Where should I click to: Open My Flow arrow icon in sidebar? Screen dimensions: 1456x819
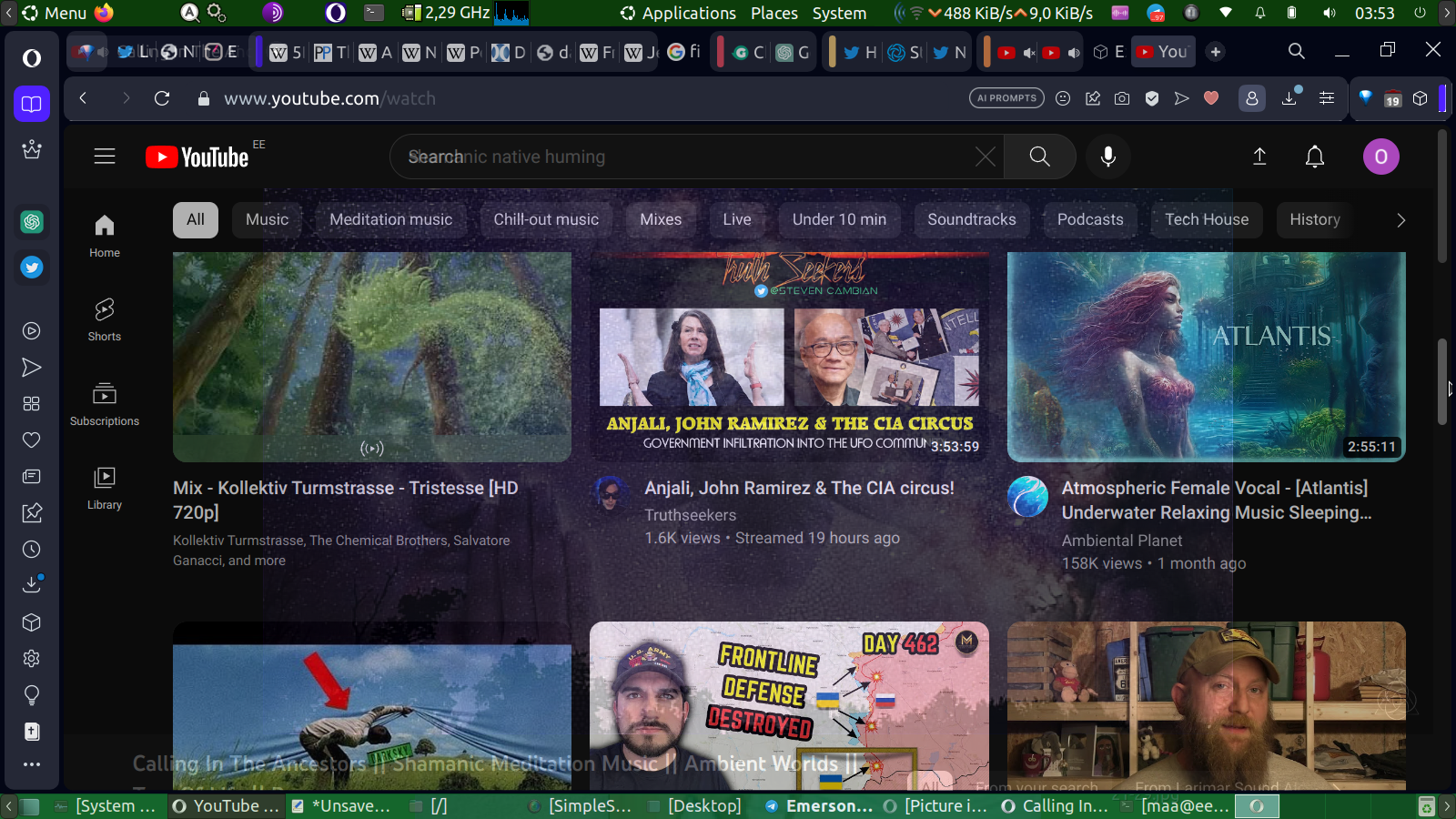tap(32, 368)
